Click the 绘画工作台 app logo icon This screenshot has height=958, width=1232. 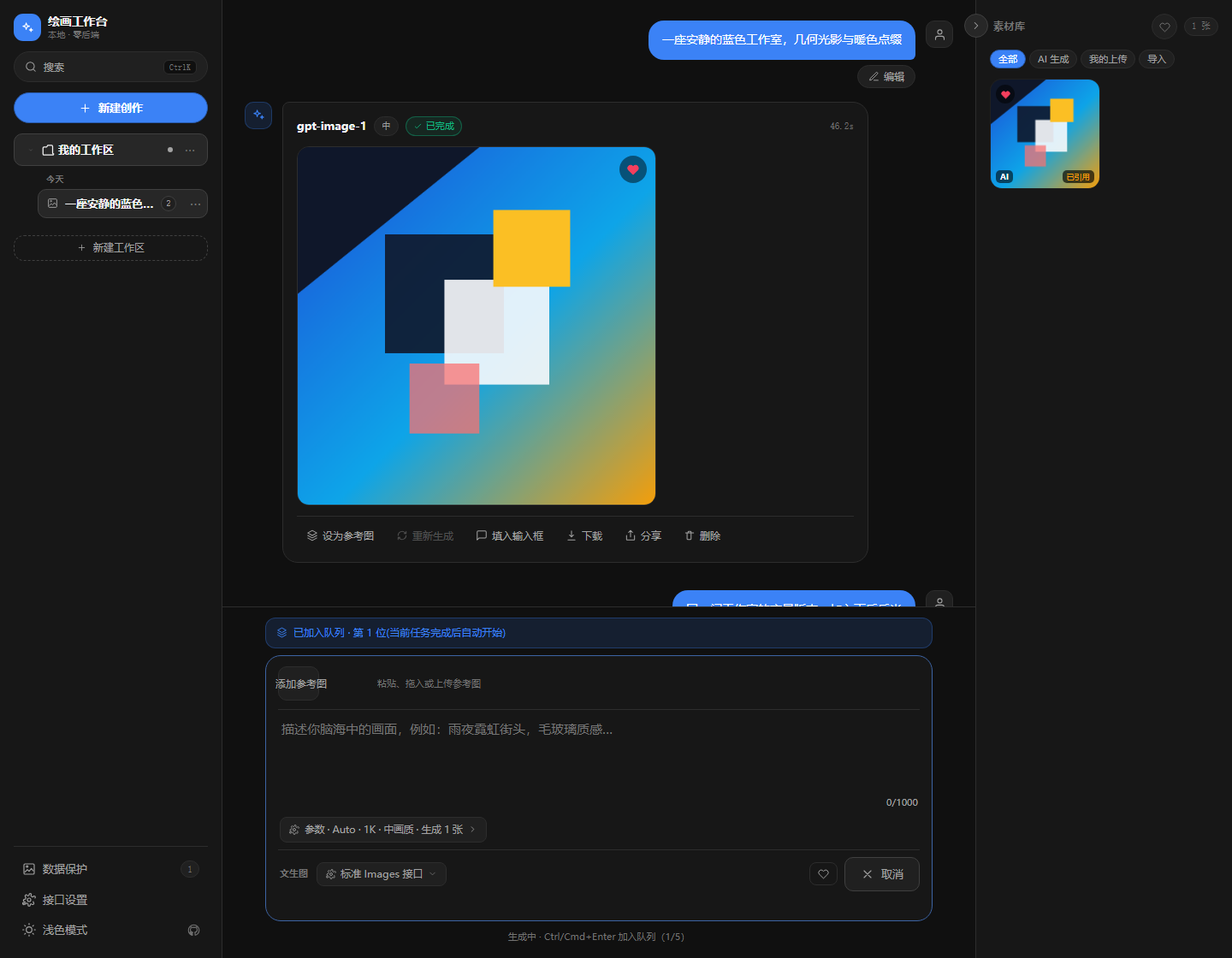tap(27, 27)
